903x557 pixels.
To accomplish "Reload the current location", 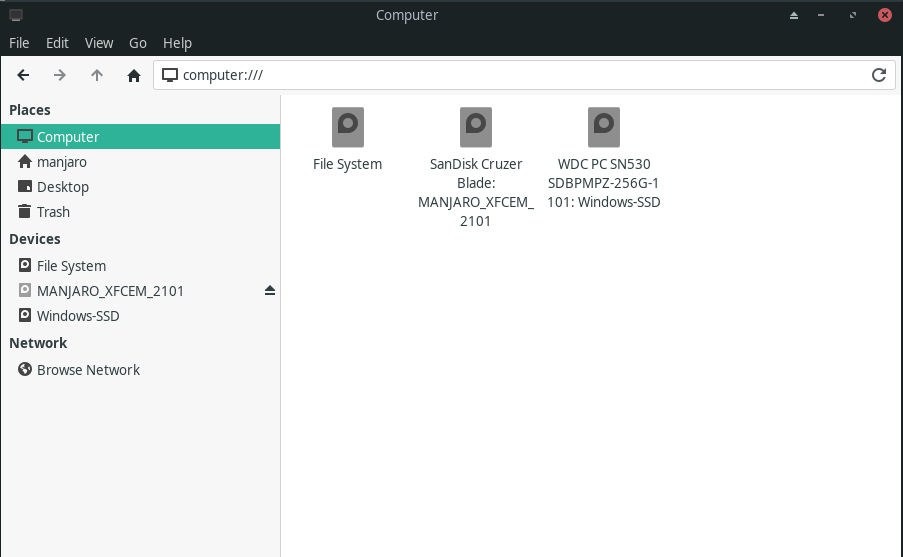I will coord(879,75).
